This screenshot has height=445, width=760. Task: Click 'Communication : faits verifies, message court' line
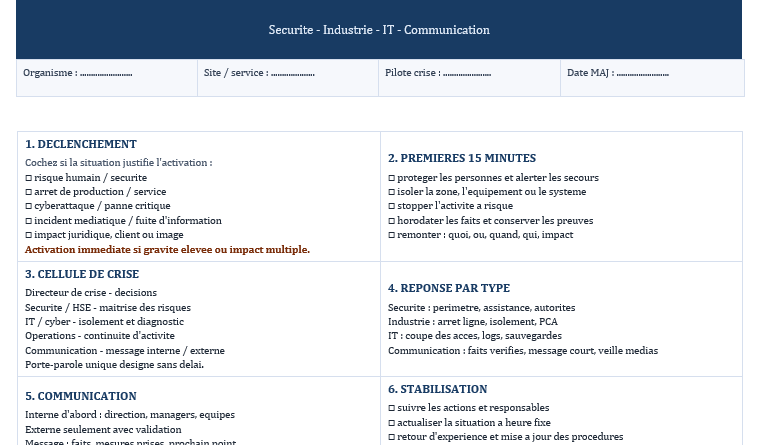click(523, 350)
